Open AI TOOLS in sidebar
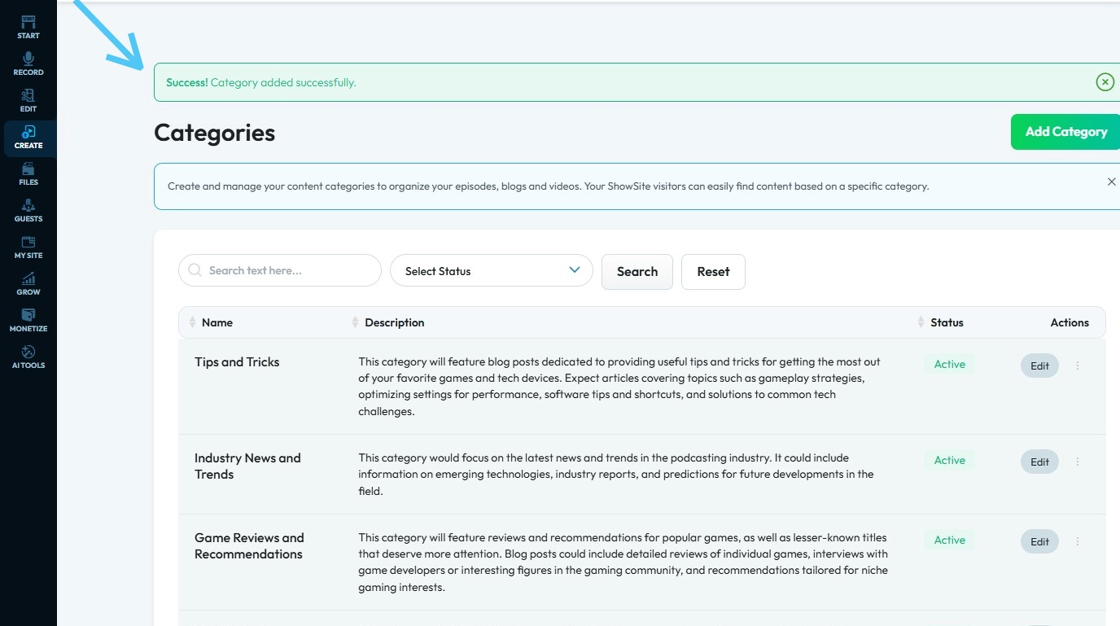Screen dimensions: 1120x626 28,357
